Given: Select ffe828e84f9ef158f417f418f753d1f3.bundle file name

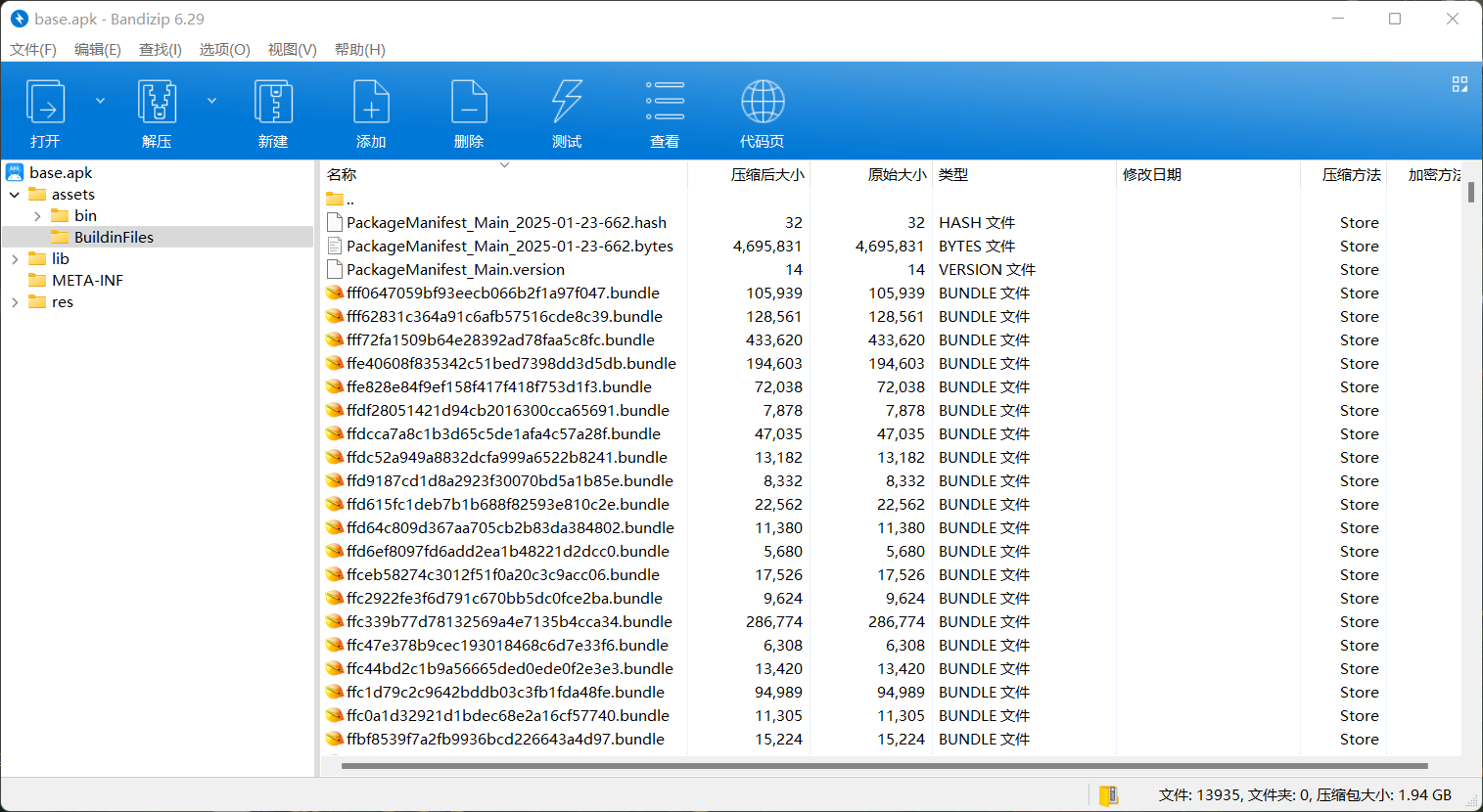Looking at the screenshot, I should click(499, 386).
